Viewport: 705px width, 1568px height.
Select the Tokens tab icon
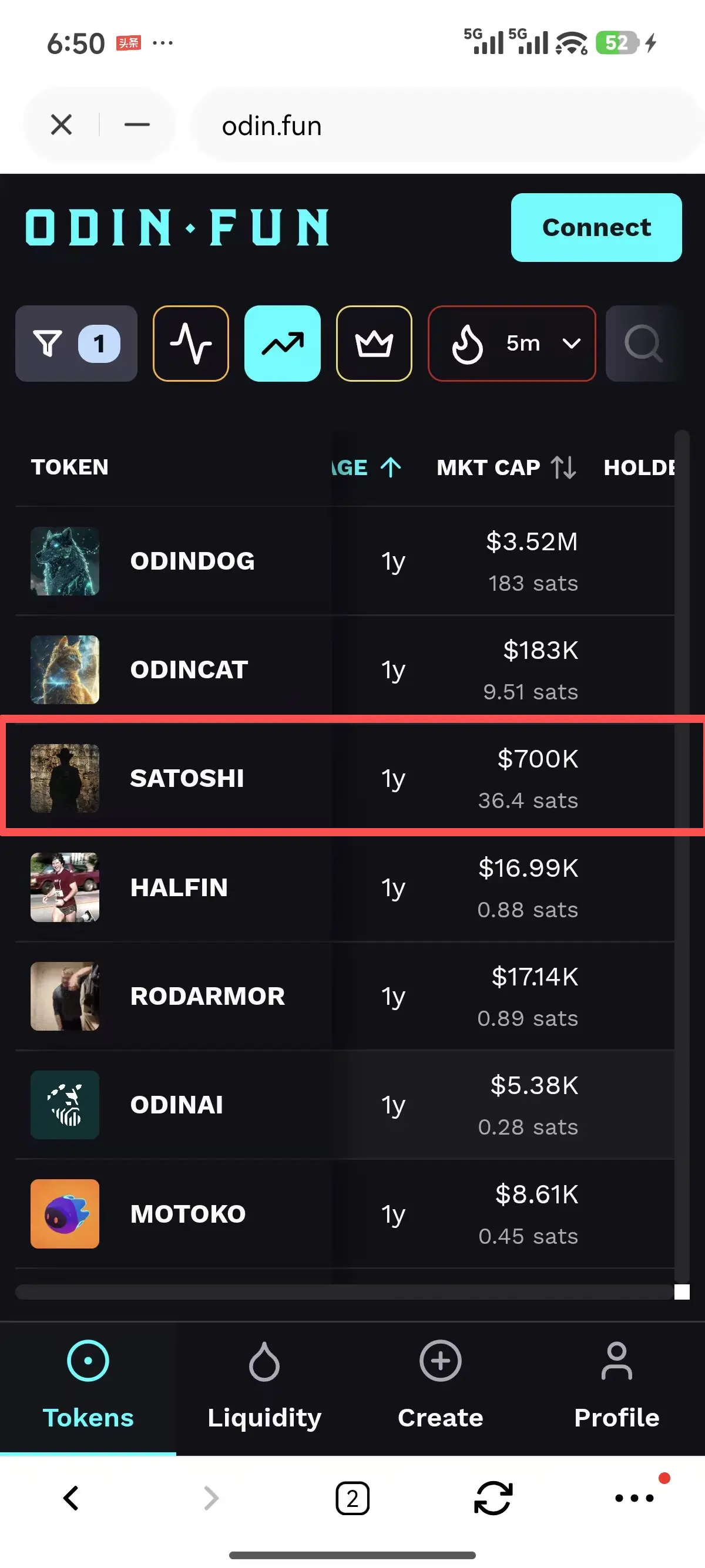(88, 1362)
